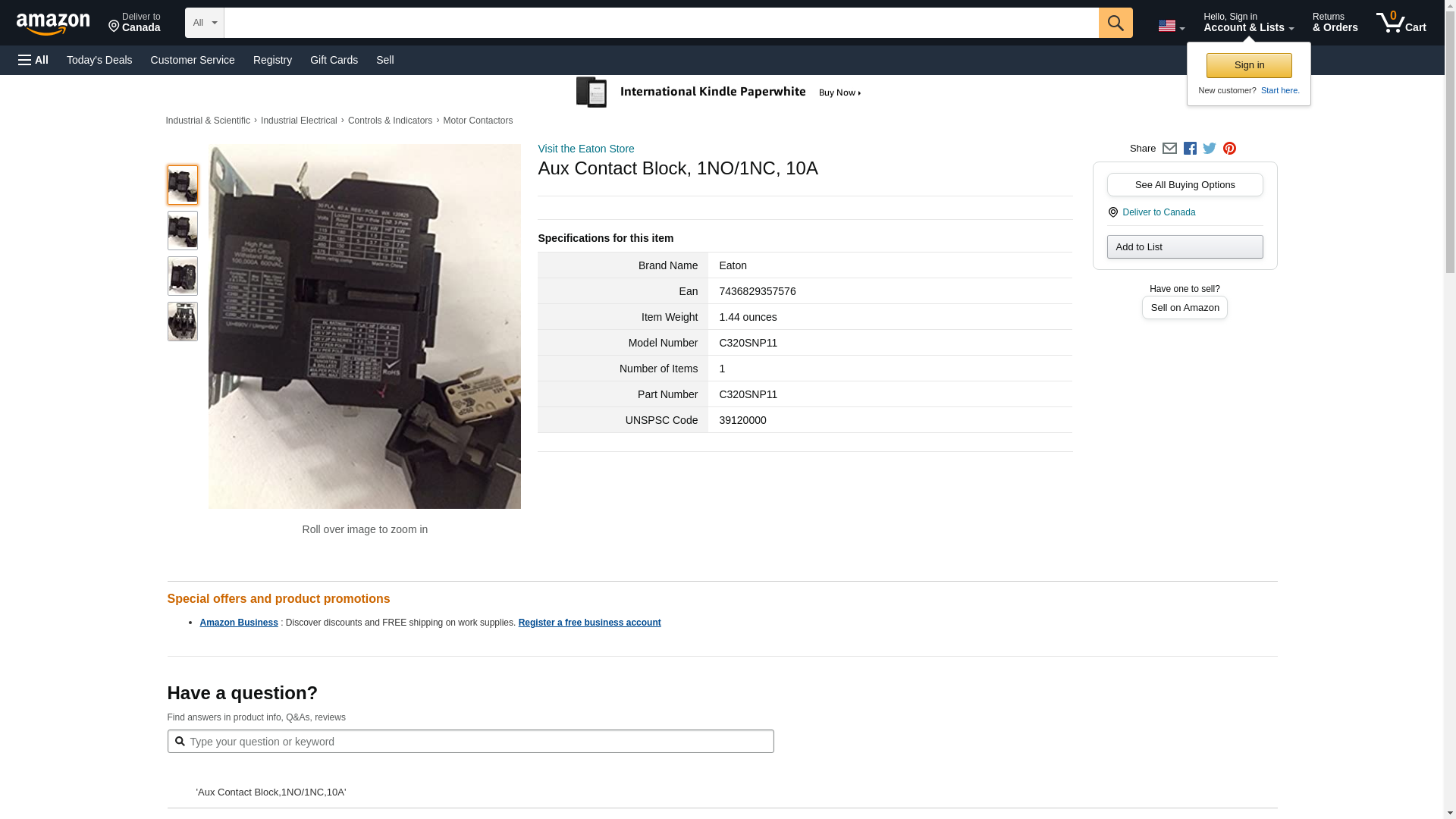Open Today's Deals nav item
1456x819 pixels.
pos(99,60)
